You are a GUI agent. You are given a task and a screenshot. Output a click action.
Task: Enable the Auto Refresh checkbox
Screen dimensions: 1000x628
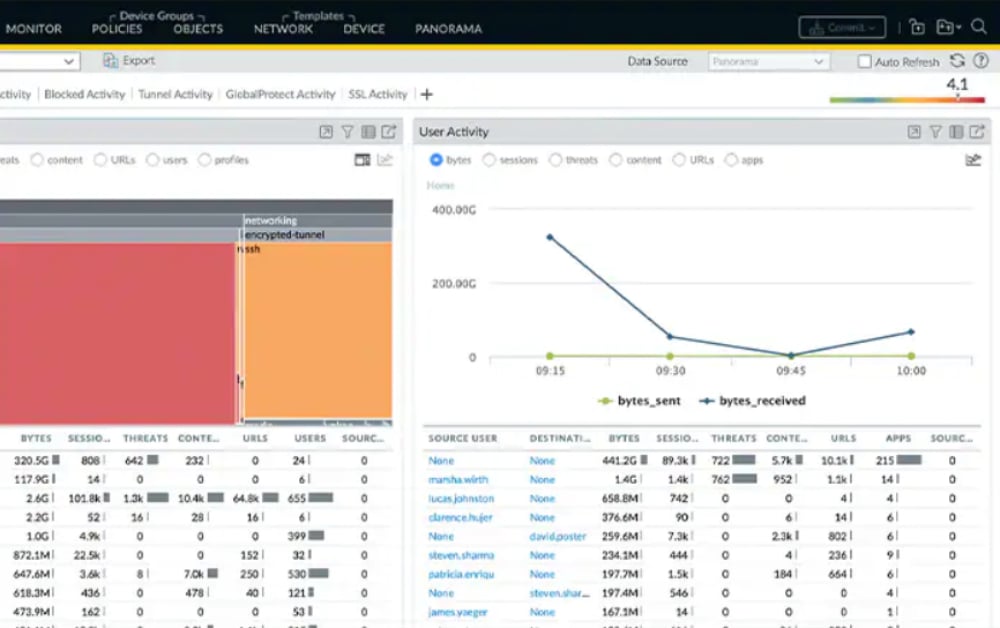click(x=864, y=62)
